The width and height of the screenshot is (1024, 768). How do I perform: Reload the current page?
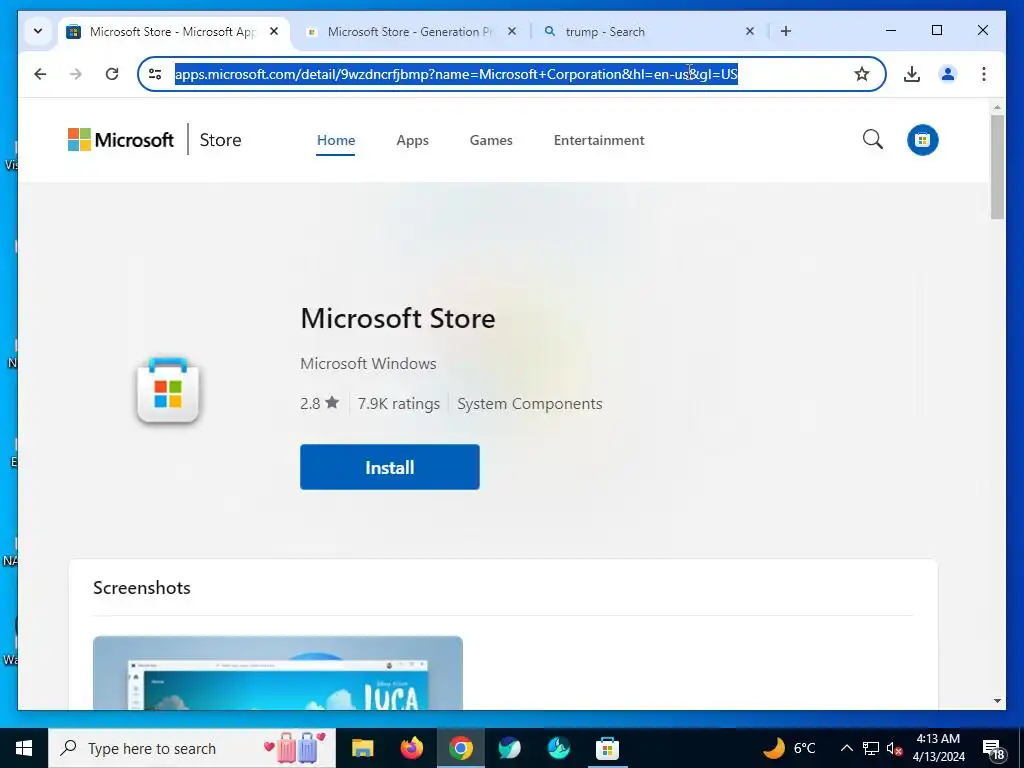coord(112,74)
